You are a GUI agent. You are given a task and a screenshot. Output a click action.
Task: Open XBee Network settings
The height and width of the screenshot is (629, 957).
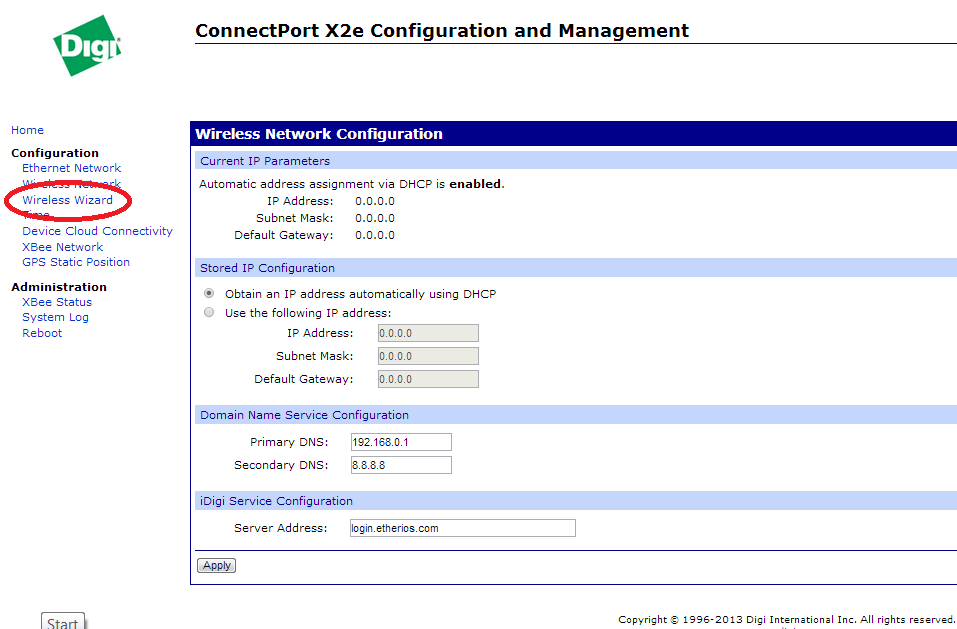[x=62, y=247]
